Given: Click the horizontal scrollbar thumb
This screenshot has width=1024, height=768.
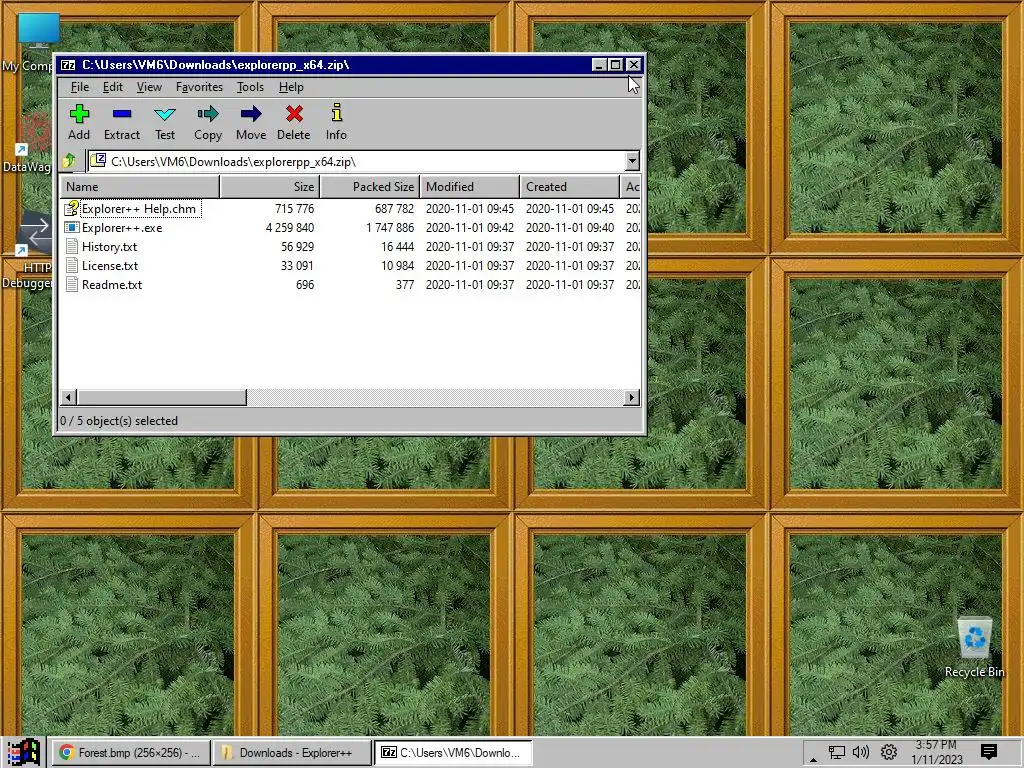Looking at the screenshot, I should pos(162,397).
